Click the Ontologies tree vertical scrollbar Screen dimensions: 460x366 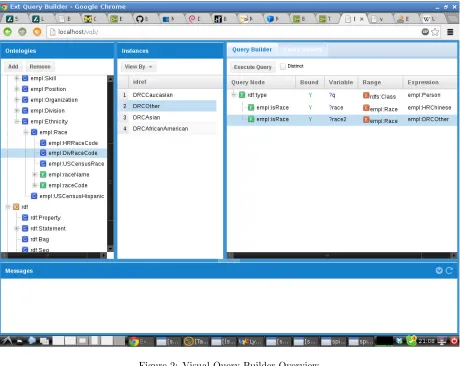coord(110,163)
